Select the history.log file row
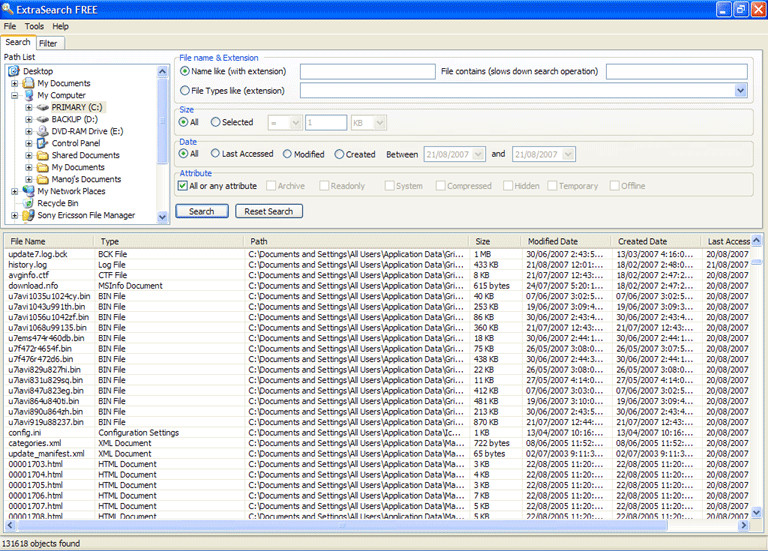Screen dimensions: 768x551 [x=377, y=264]
